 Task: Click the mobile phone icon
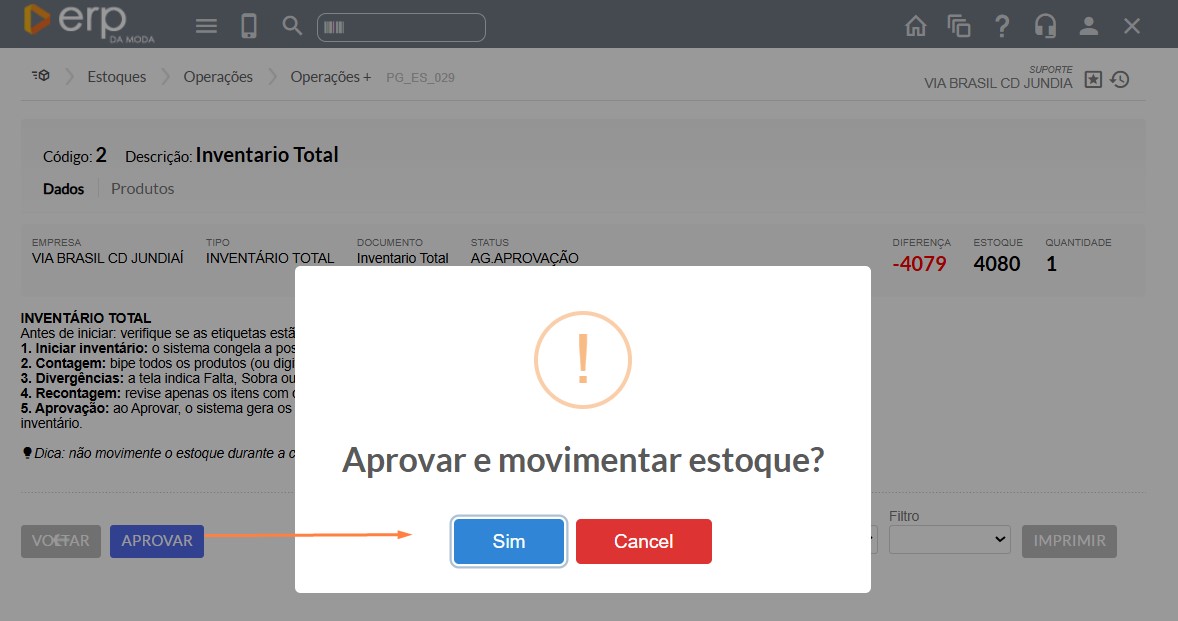249,26
